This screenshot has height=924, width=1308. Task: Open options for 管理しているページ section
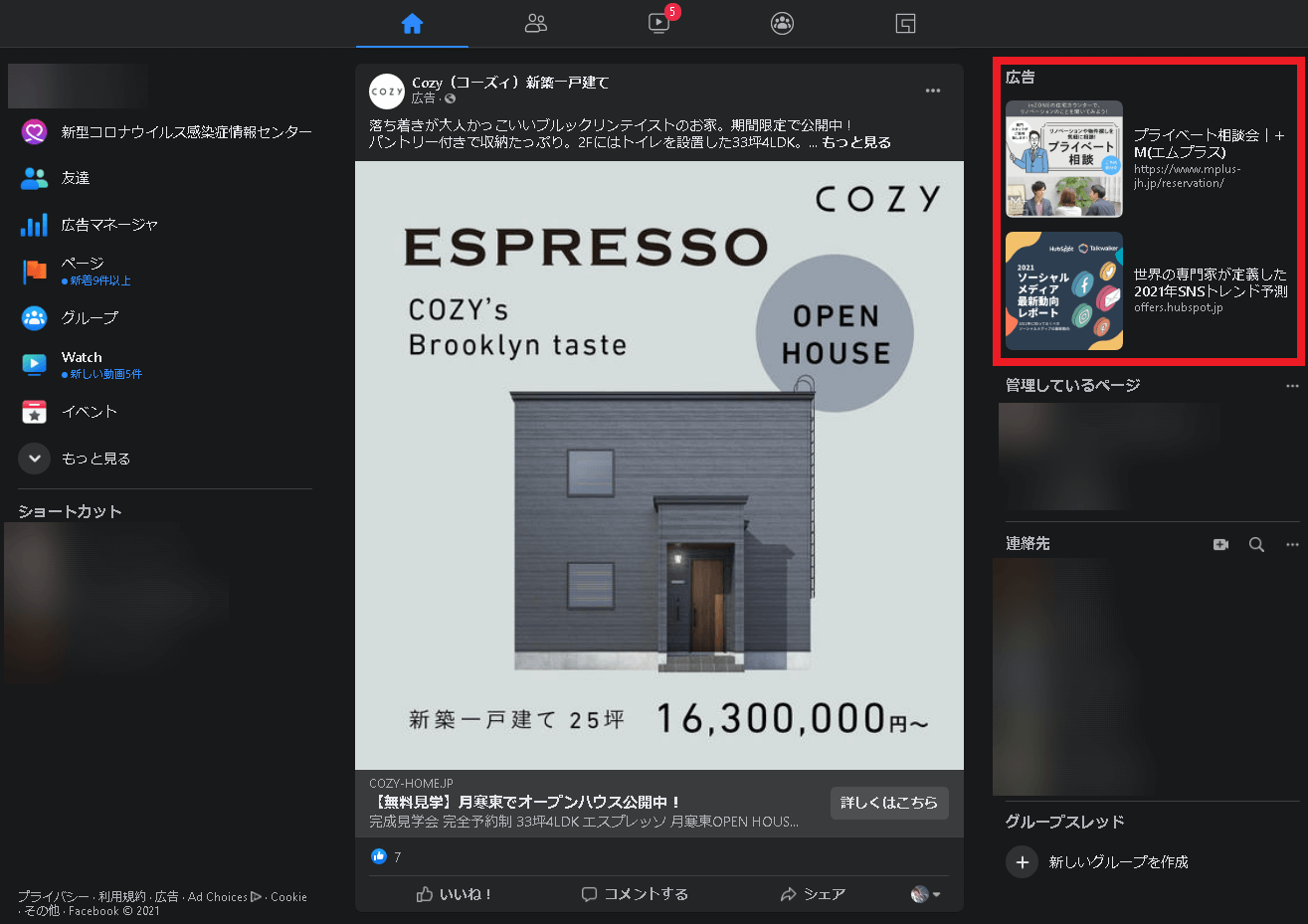tap(1292, 386)
